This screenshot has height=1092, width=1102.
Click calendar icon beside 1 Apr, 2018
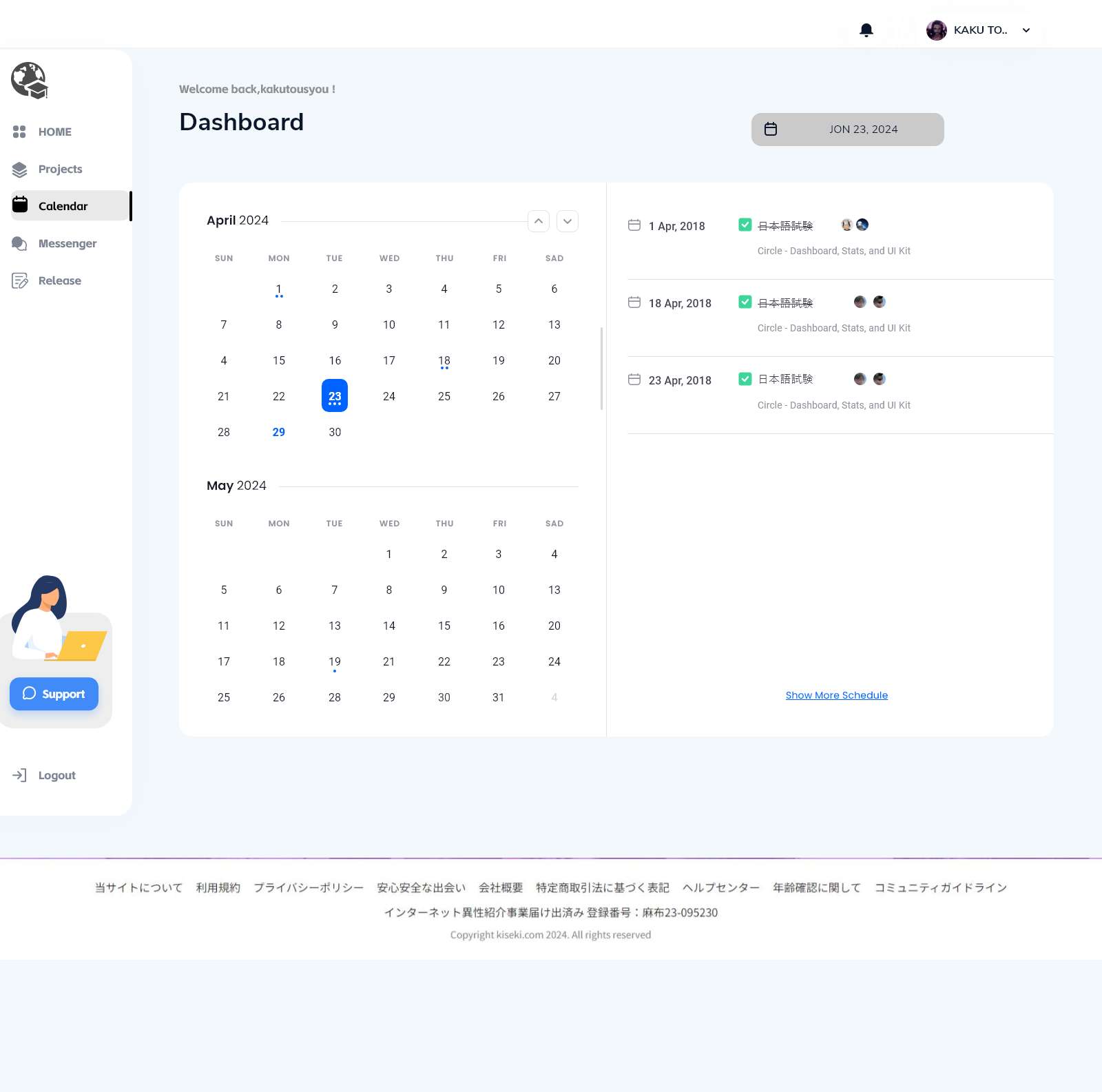point(634,225)
